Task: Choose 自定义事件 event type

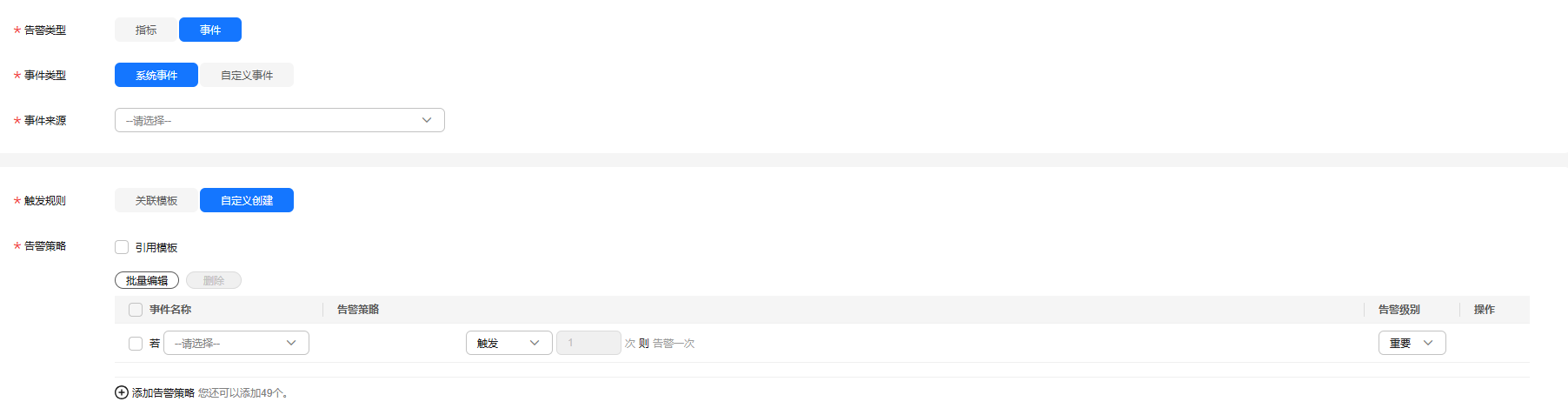Action: [x=247, y=75]
